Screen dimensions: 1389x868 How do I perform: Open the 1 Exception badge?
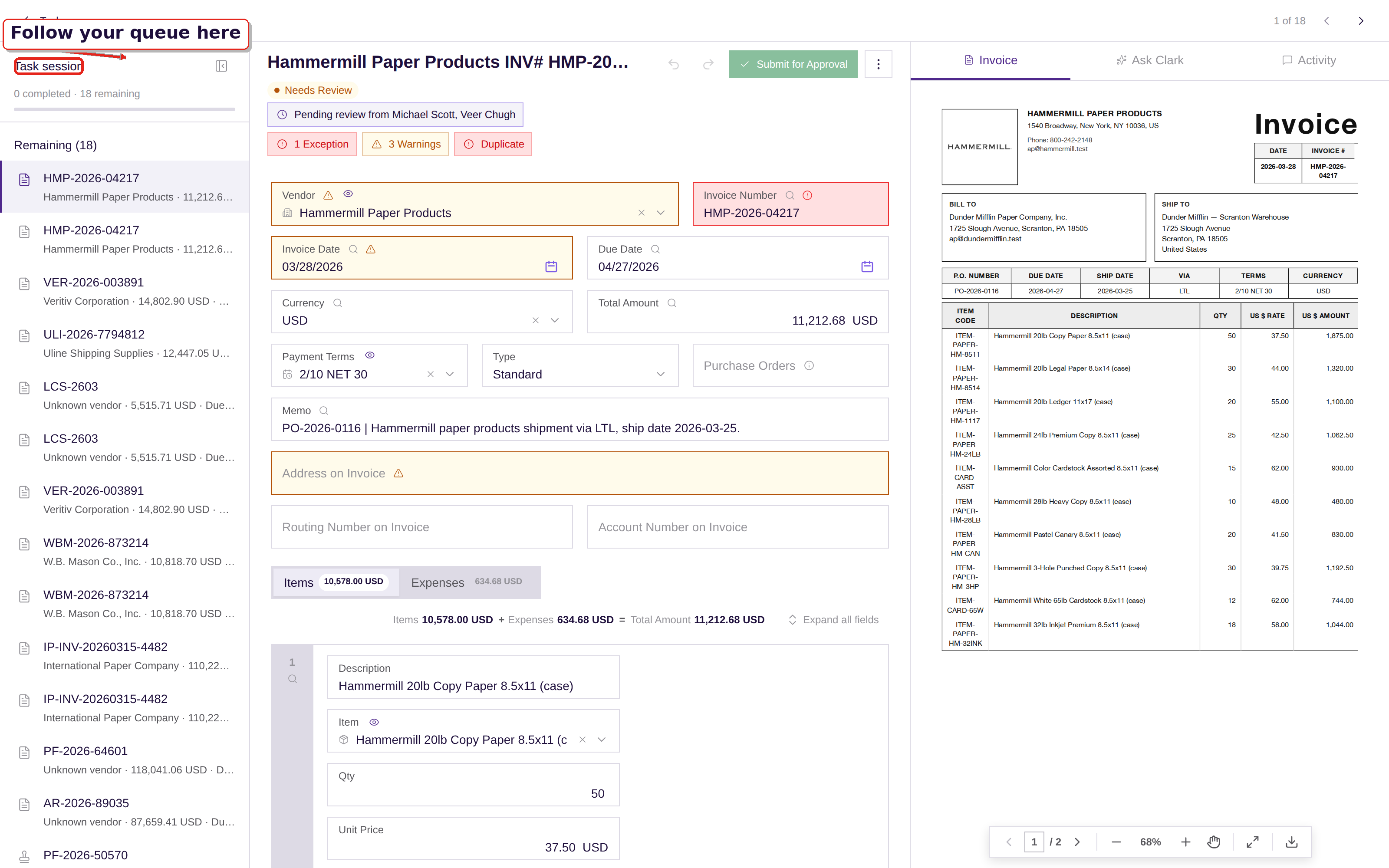[312, 144]
